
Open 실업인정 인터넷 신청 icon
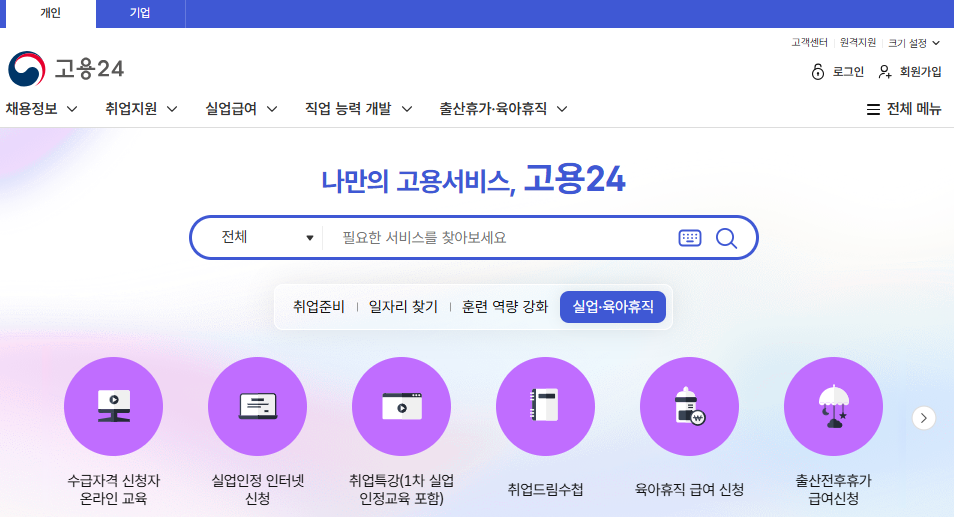pyautogui.click(x=257, y=406)
